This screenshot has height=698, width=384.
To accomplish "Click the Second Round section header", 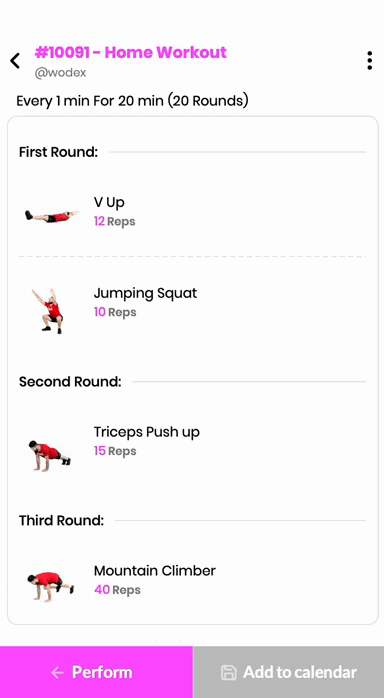I will (x=70, y=382).
